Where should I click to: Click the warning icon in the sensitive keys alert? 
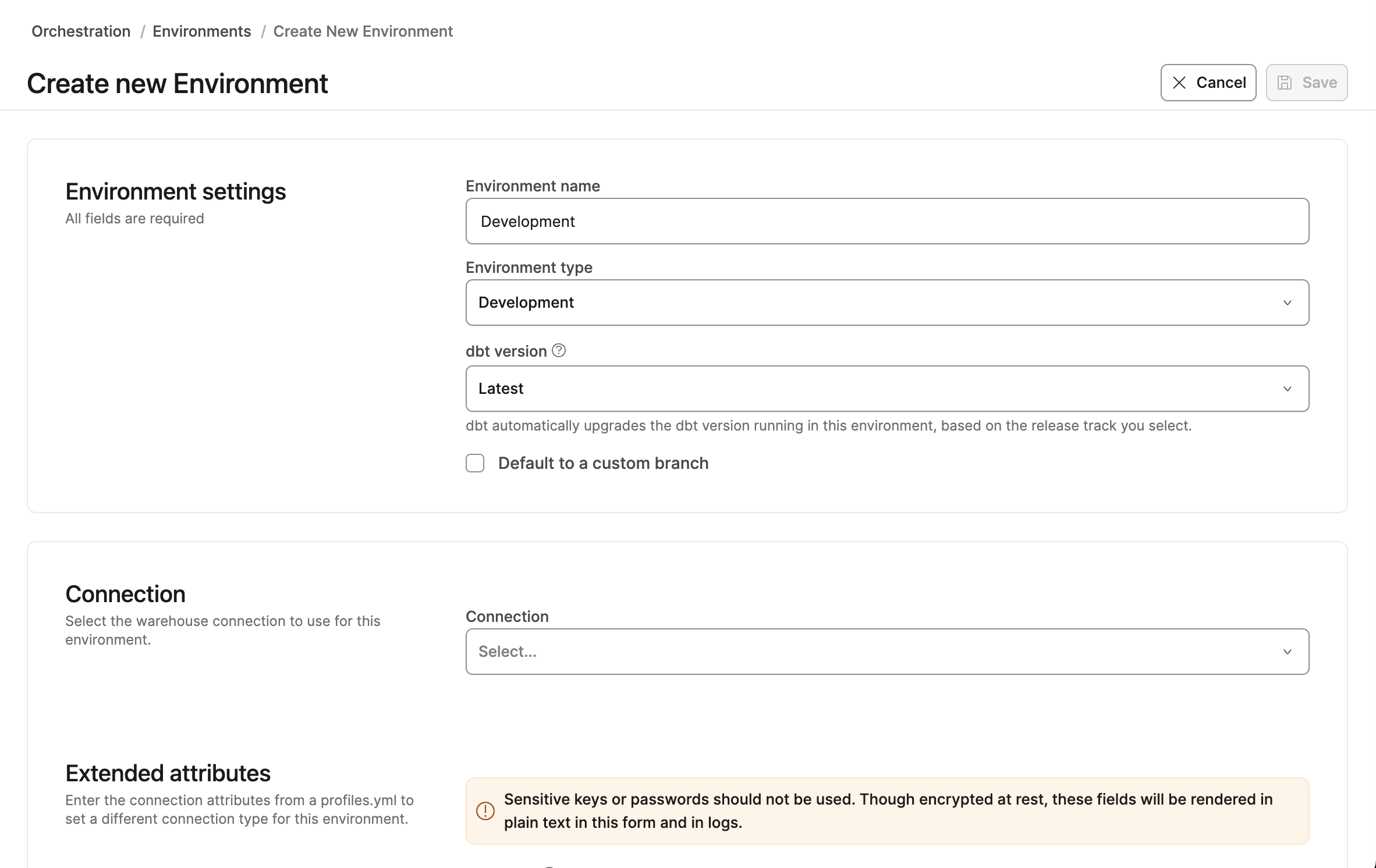484,811
